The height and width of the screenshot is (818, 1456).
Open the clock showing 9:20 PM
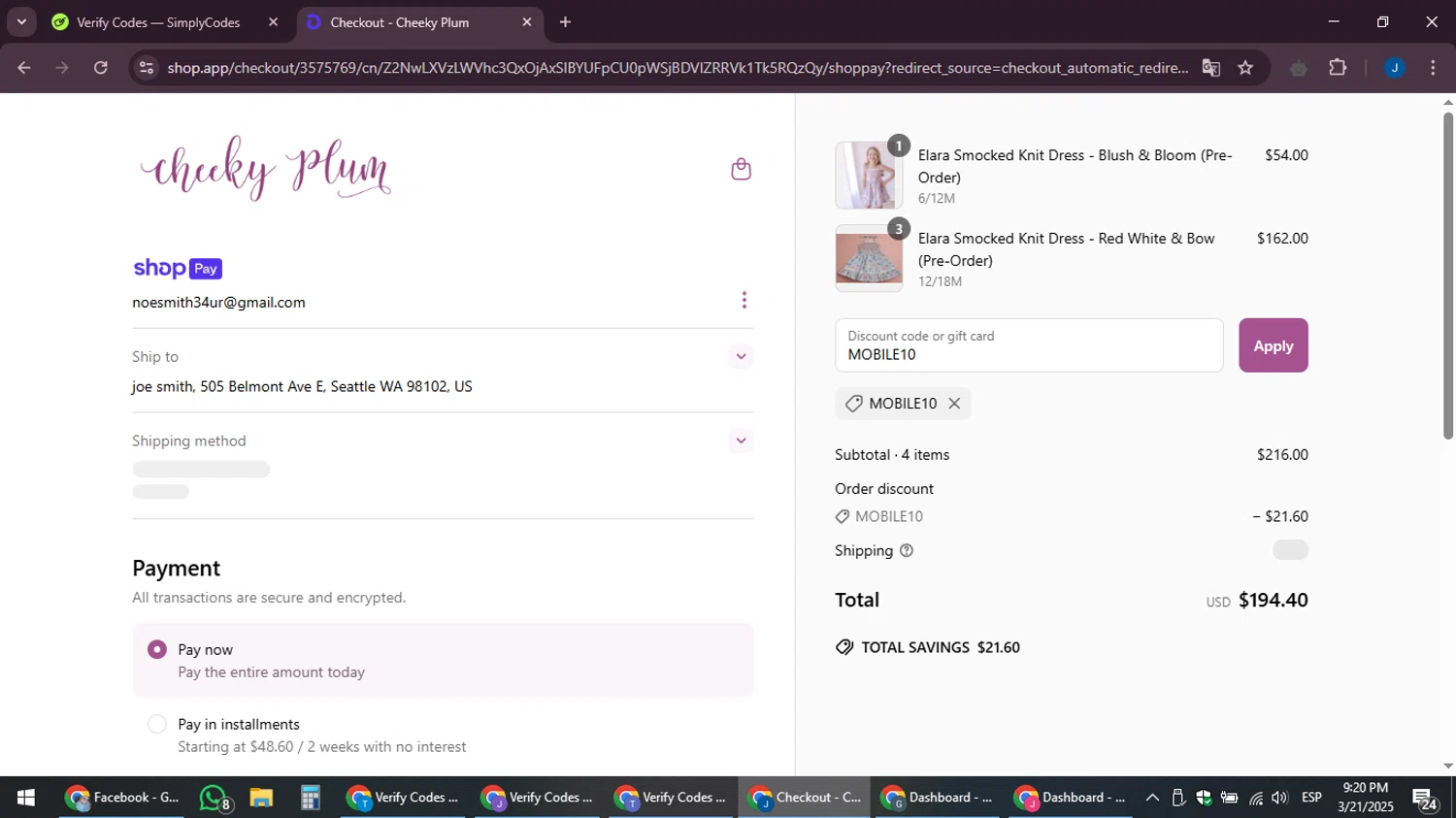[1366, 798]
